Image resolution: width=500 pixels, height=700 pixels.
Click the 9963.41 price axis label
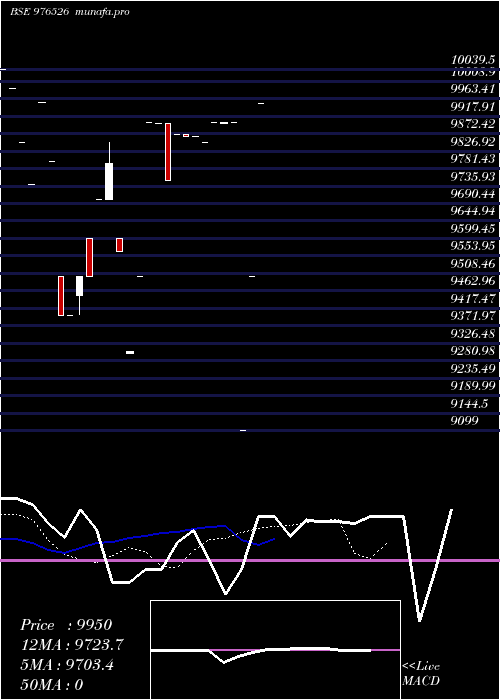473,89
